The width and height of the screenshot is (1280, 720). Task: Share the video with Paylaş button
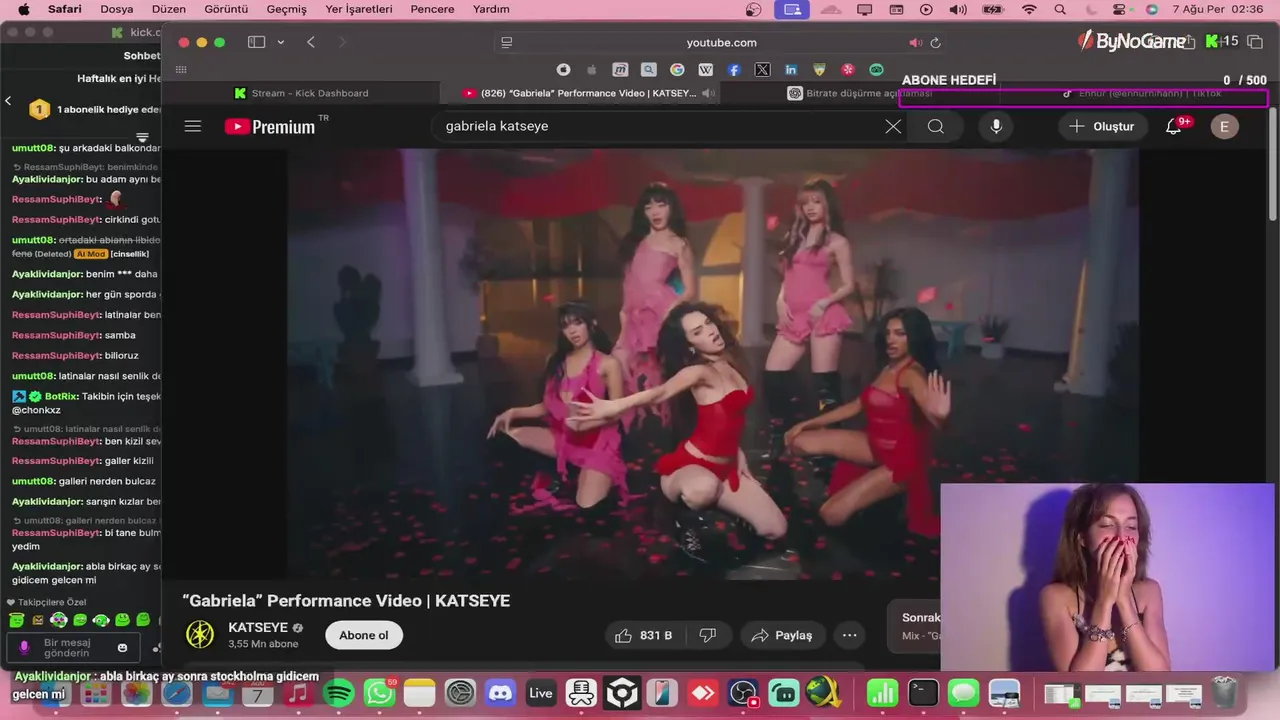pyautogui.click(x=781, y=635)
